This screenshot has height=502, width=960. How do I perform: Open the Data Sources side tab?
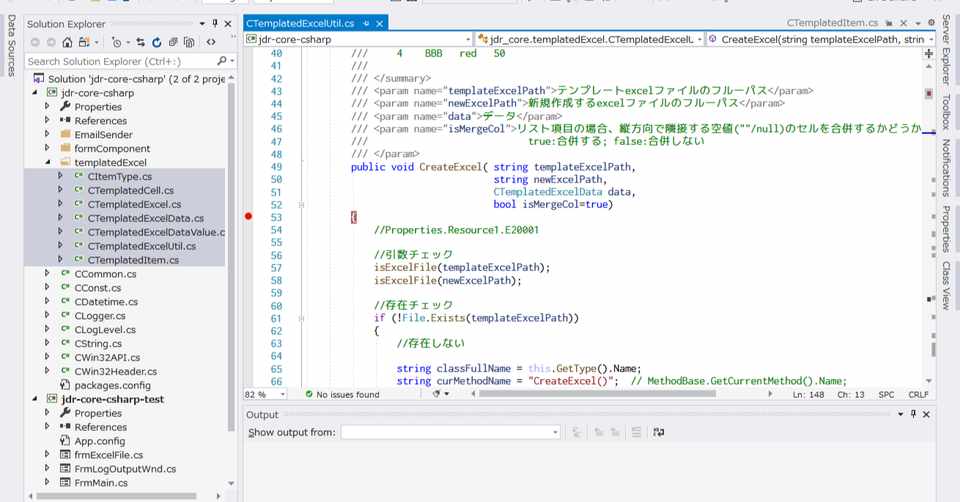(x=11, y=46)
